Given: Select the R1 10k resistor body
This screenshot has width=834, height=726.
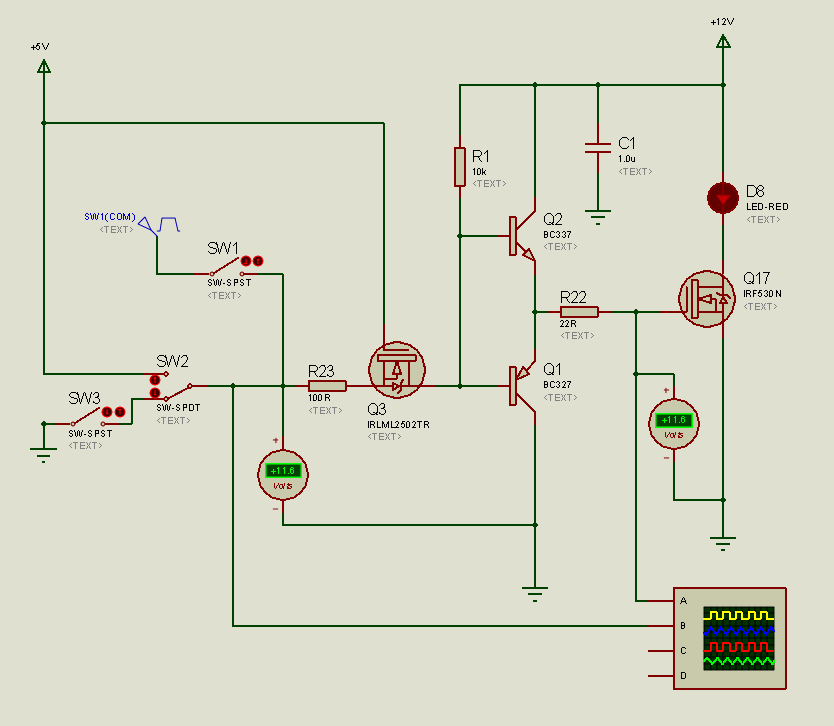Looking at the screenshot, I should (x=459, y=166).
